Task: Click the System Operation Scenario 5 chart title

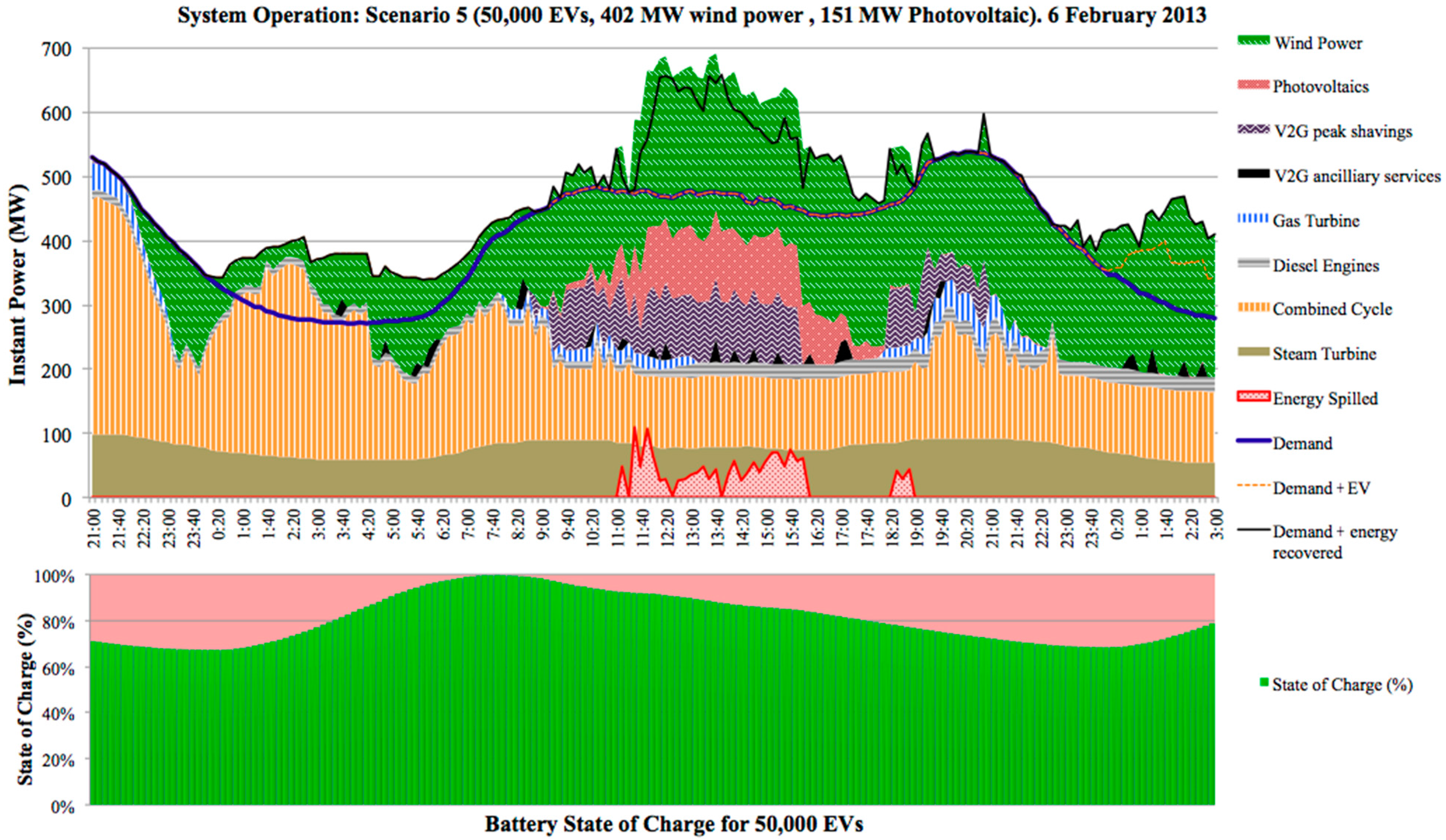Action: tap(691, 15)
